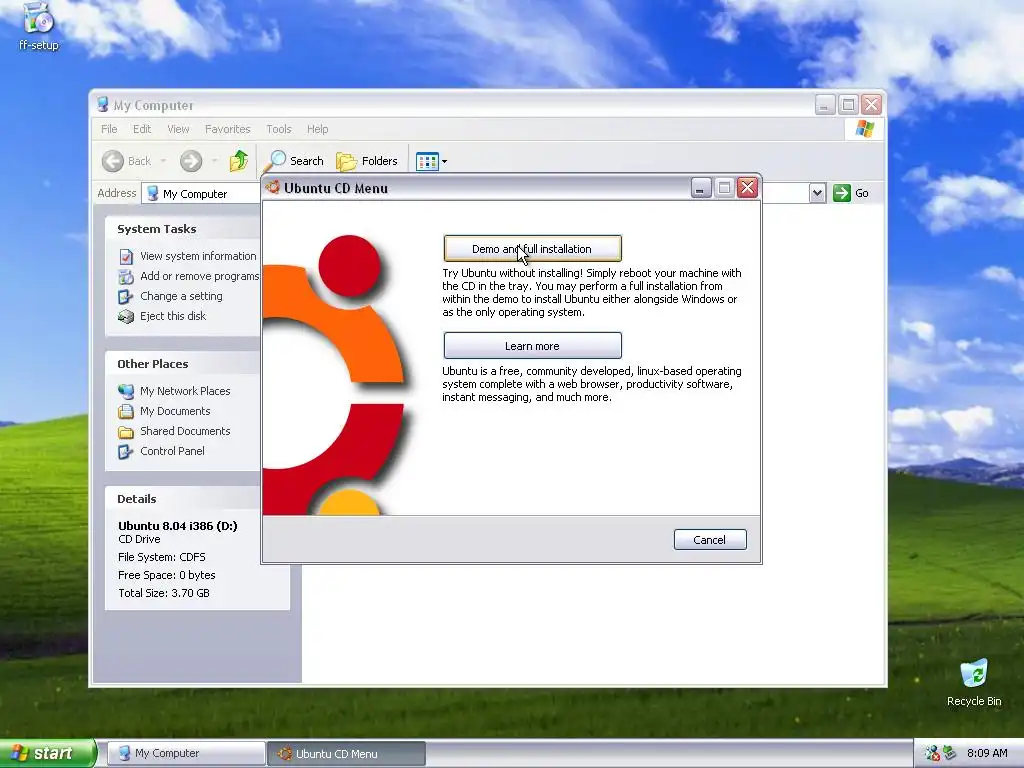Minimize the Ubuntu CD Menu window
The image size is (1024, 768).
[x=701, y=188]
